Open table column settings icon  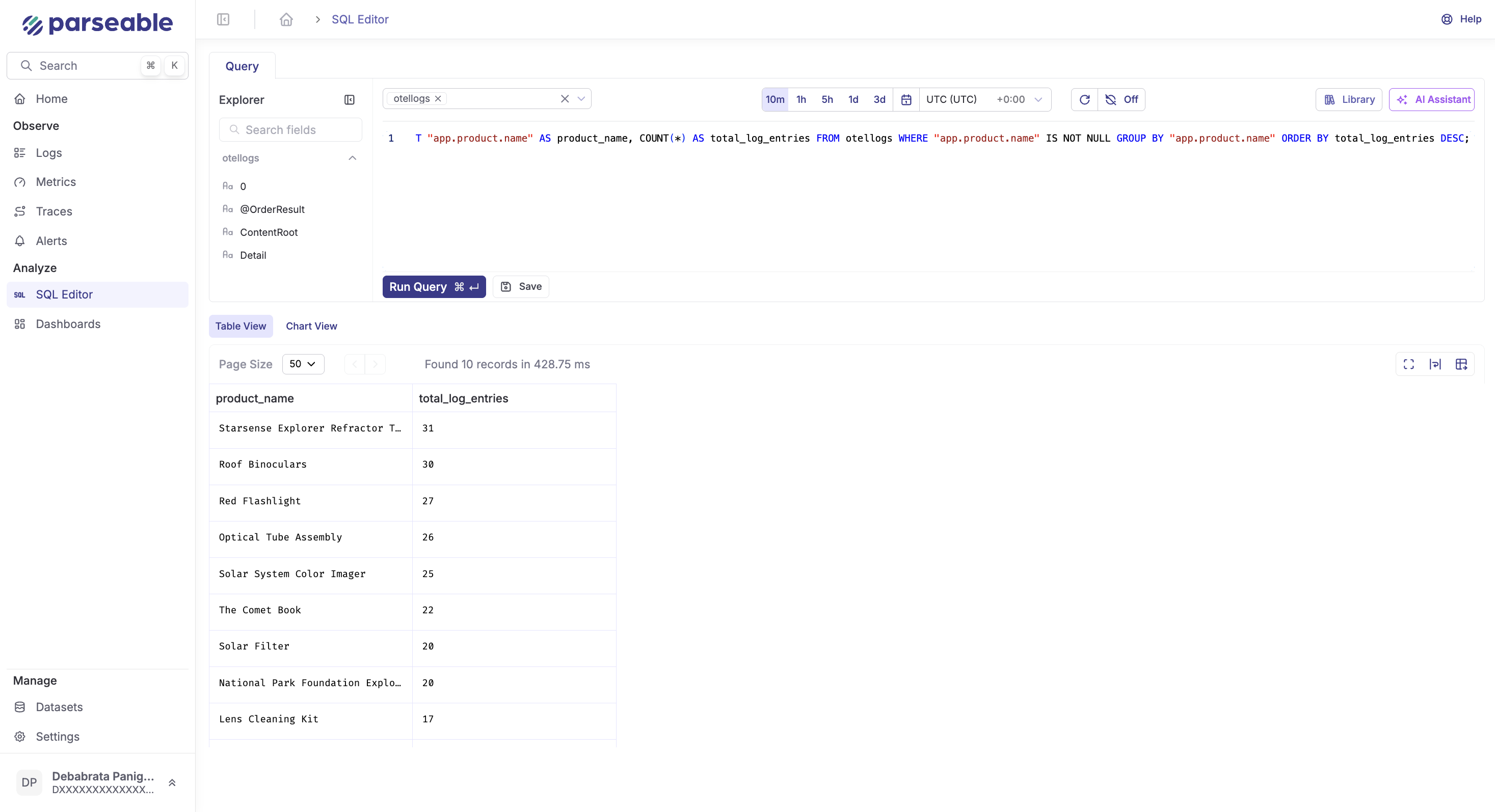point(1461,364)
